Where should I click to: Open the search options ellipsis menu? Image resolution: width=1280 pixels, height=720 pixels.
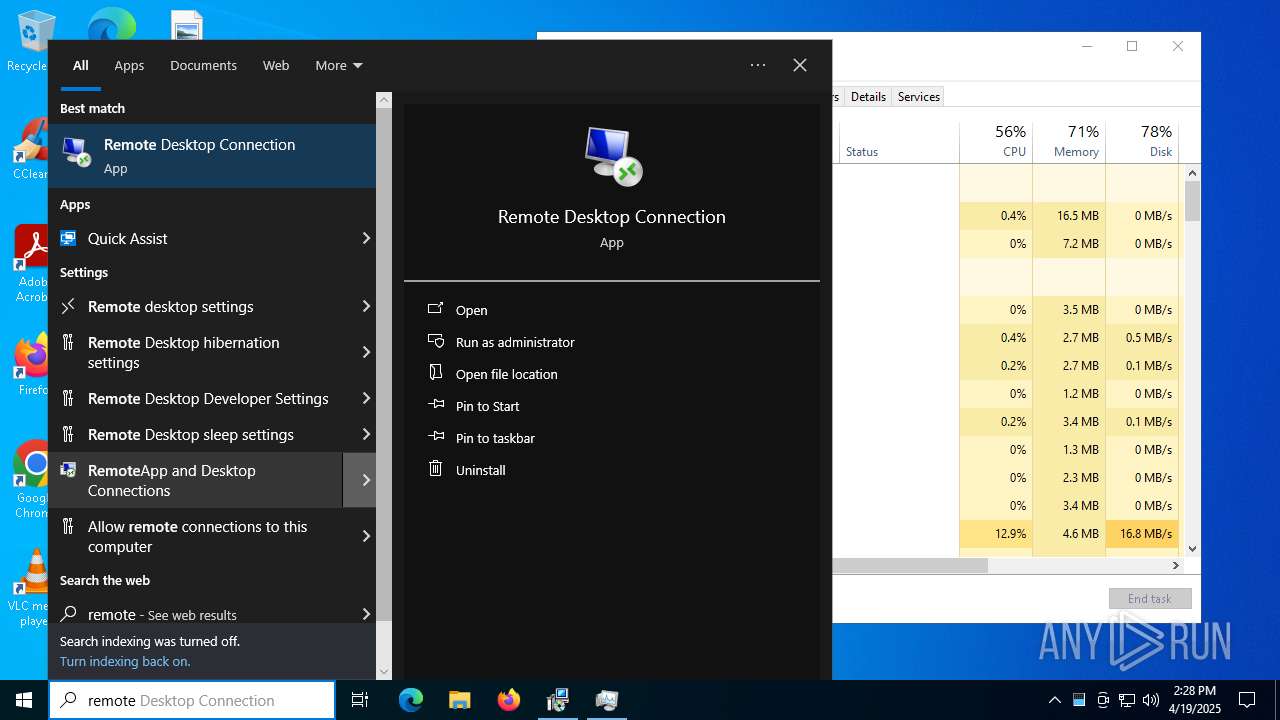coord(758,65)
